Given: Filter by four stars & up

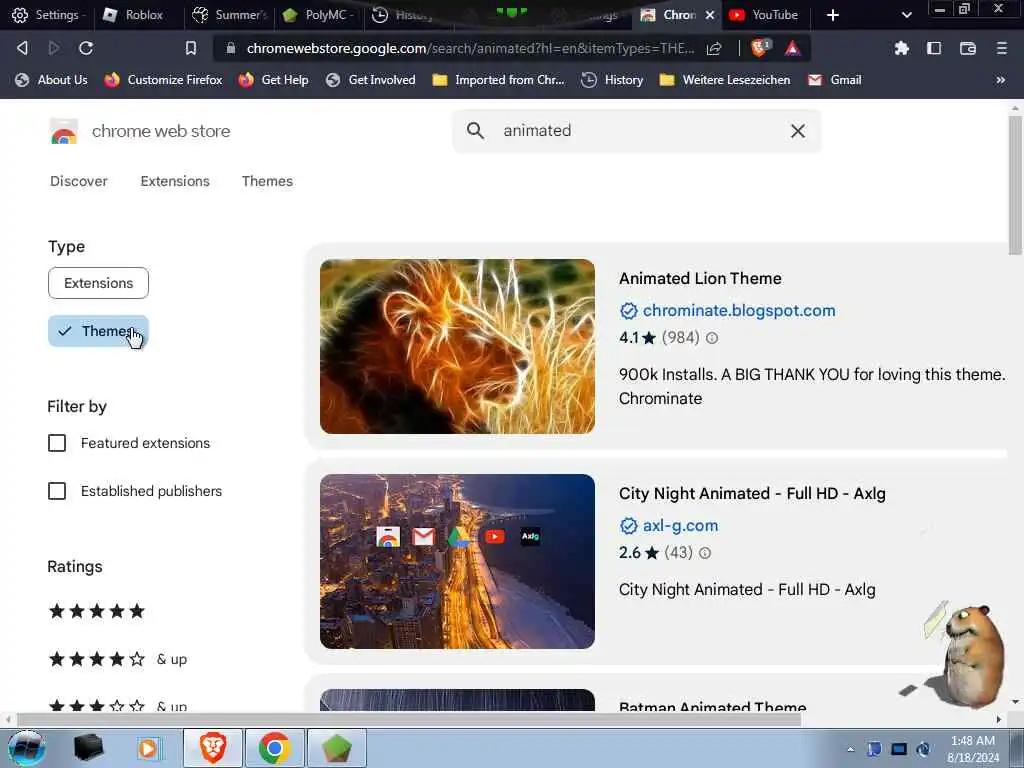Looking at the screenshot, I should pyautogui.click(x=118, y=659).
